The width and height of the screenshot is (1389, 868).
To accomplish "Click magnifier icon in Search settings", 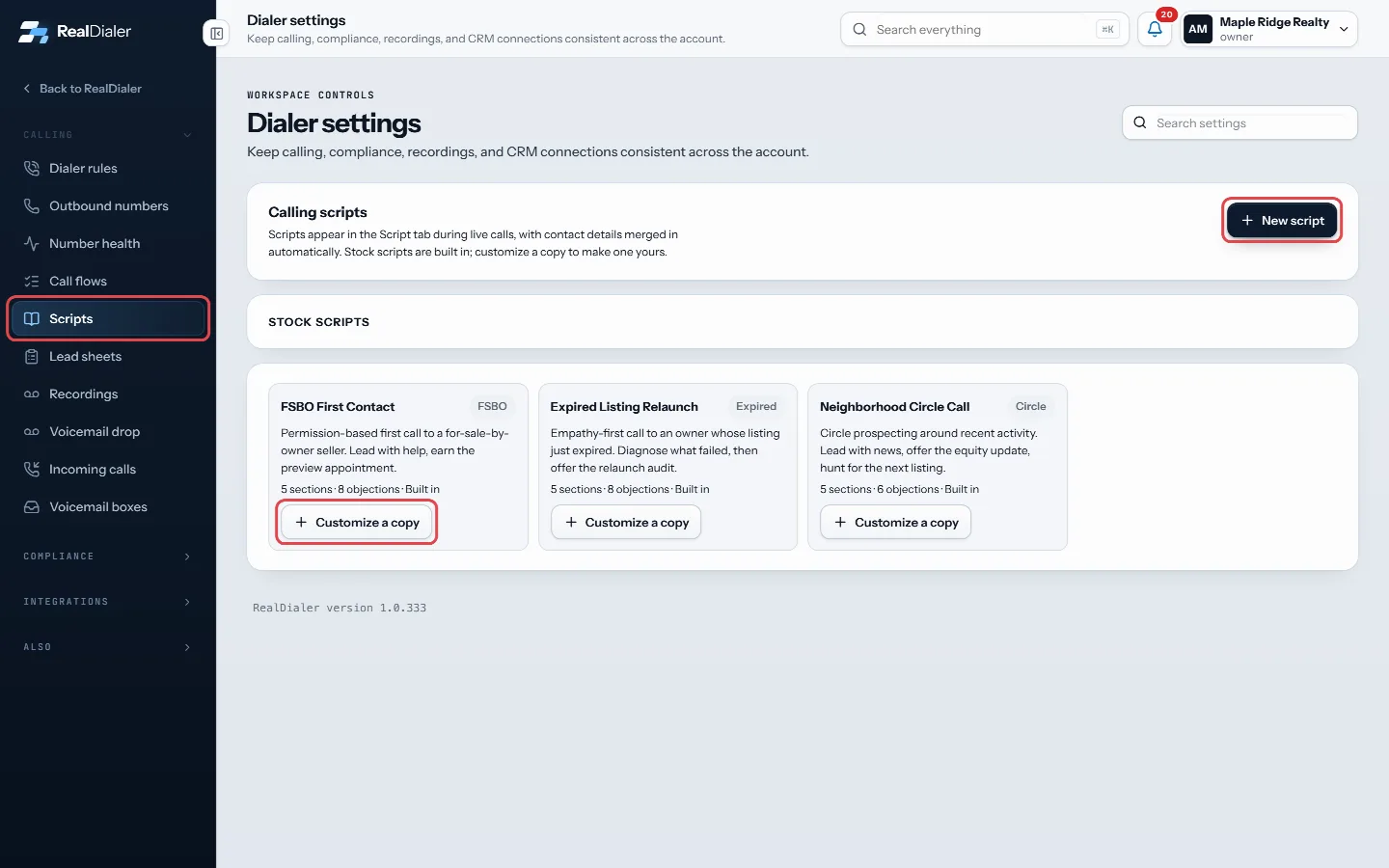I will click(x=1140, y=122).
